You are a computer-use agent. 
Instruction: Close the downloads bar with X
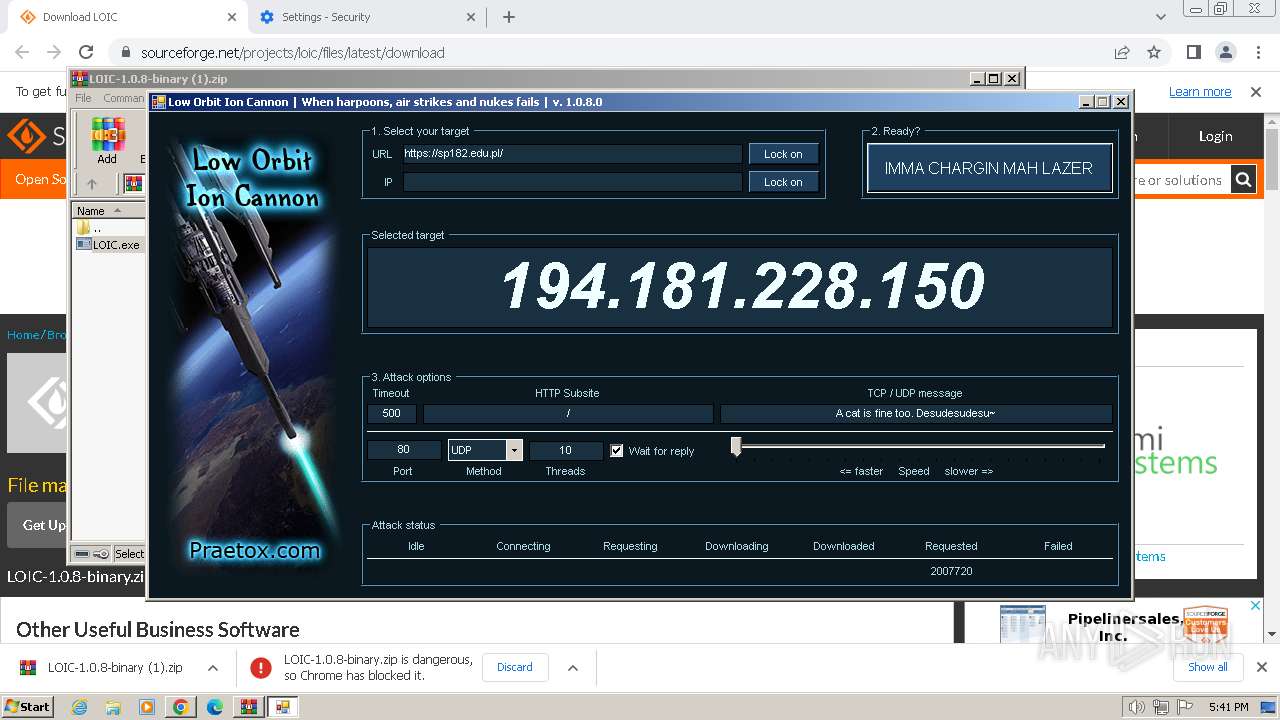pyautogui.click(x=1261, y=667)
